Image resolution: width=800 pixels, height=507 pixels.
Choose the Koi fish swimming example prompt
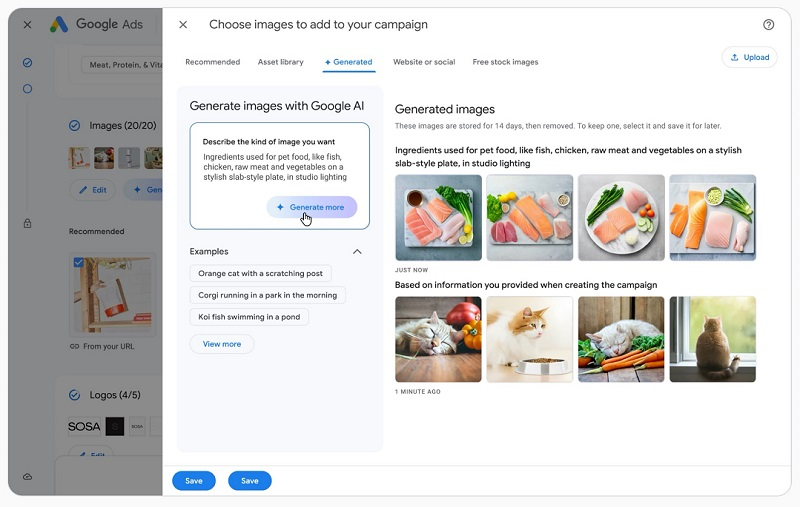pos(249,317)
